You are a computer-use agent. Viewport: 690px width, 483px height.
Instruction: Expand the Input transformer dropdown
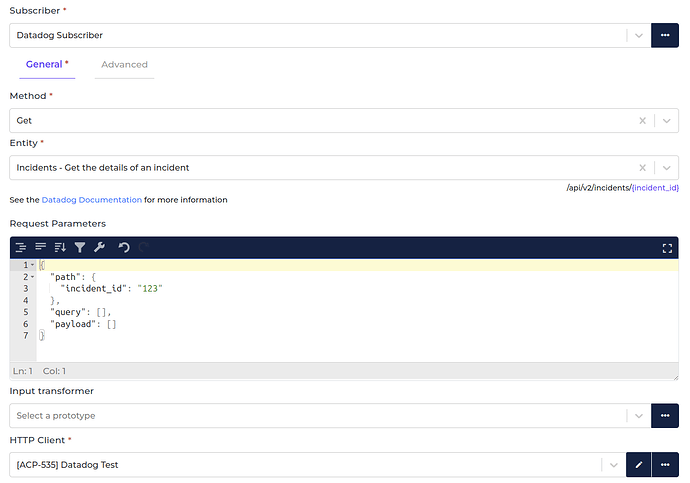tap(639, 416)
